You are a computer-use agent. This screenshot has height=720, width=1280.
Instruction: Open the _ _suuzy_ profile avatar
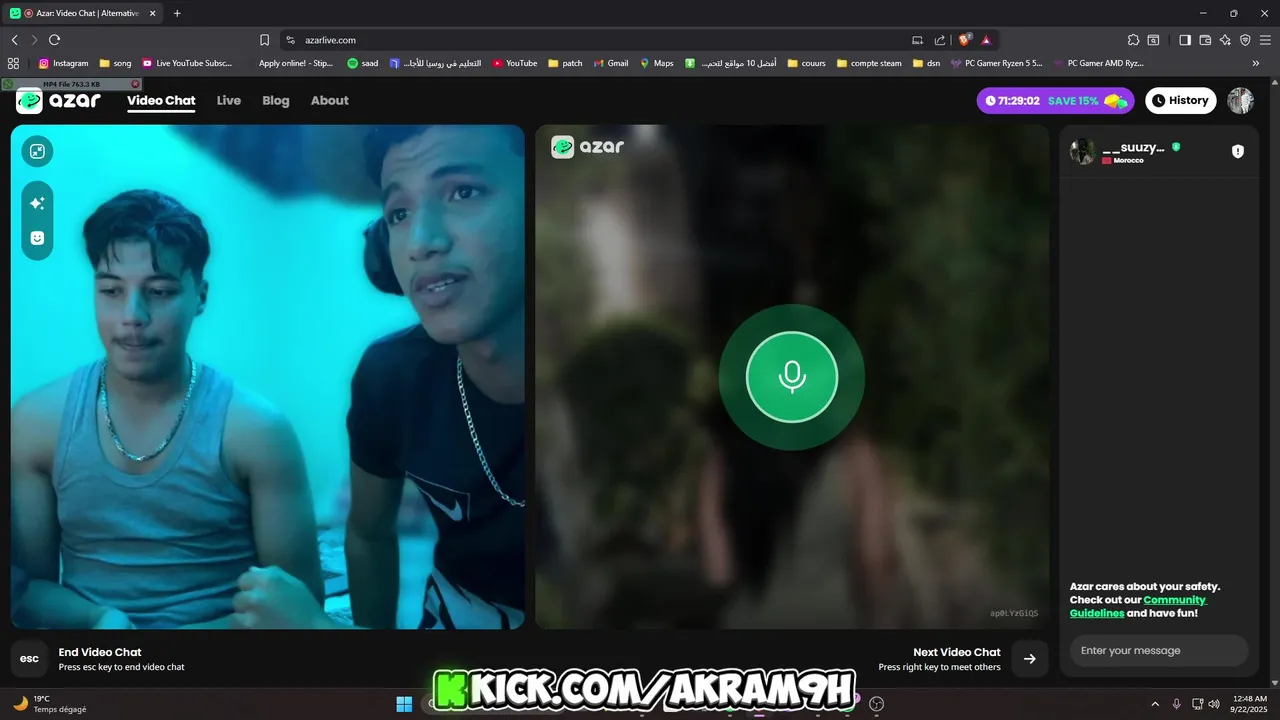[1082, 152]
